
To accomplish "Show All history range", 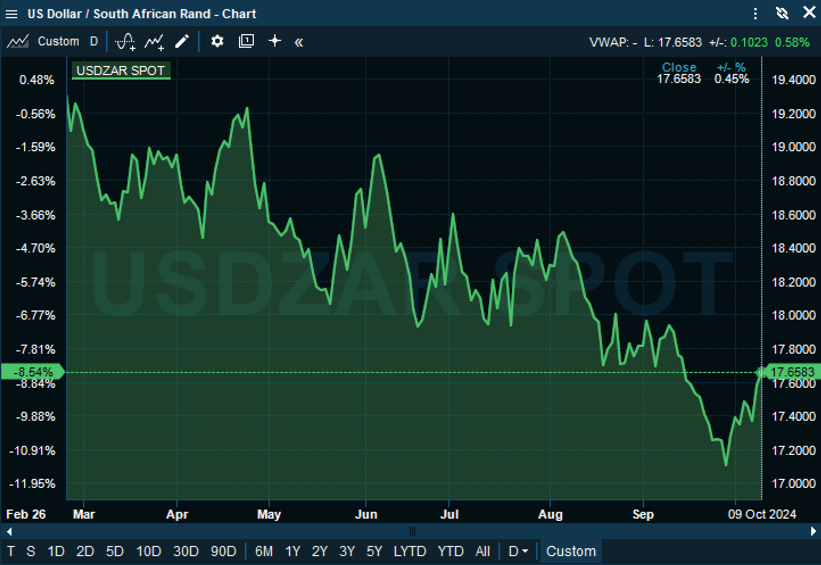I will [x=483, y=551].
